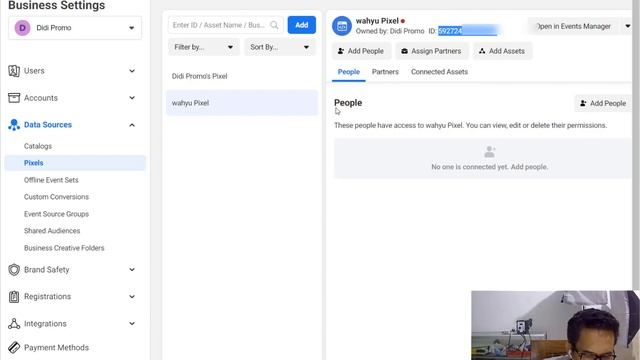
Task: Click Add People in the People section
Action: pos(603,104)
